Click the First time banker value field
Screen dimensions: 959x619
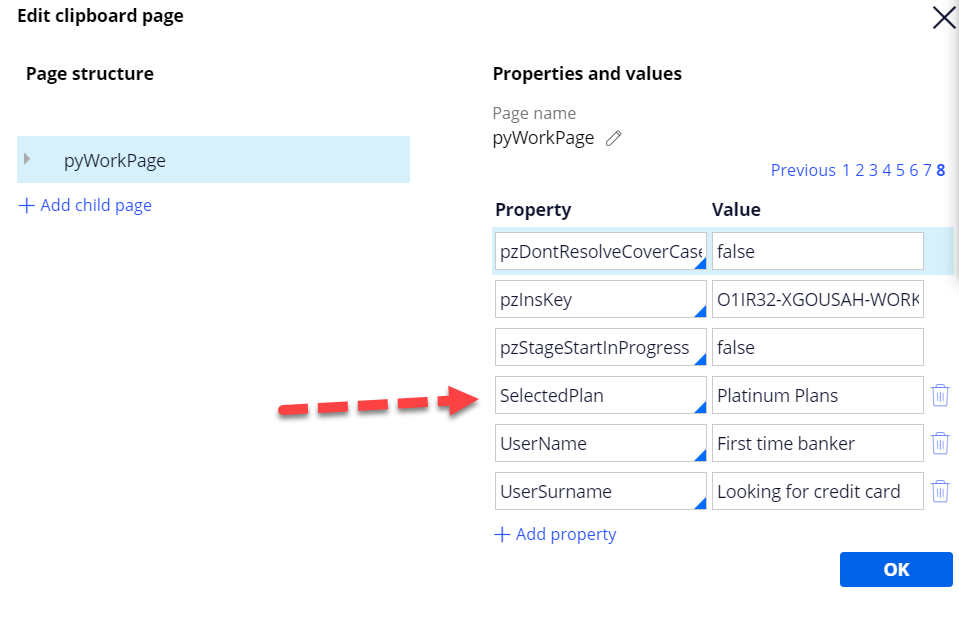pos(818,443)
